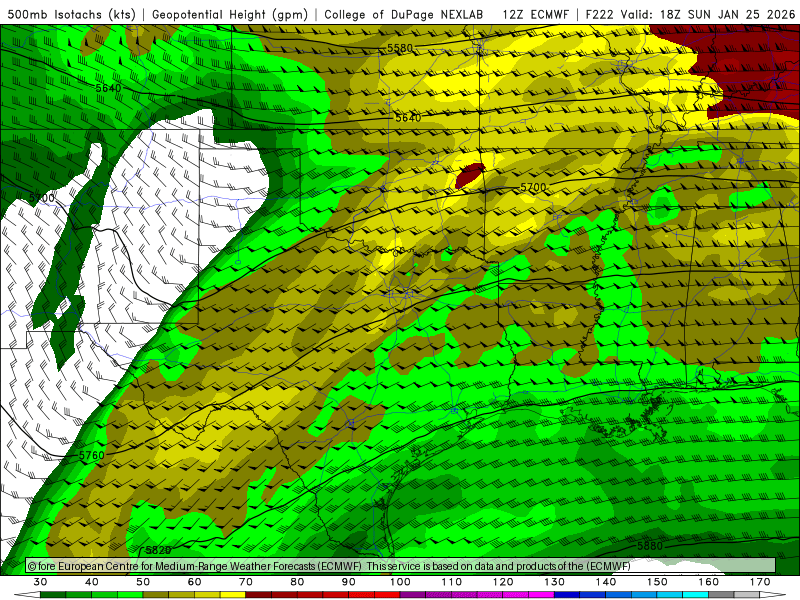Click the 5700 label over the yellow shading
Image resolution: width=800 pixels, height=600 pixels.
[x=533, y=187]
